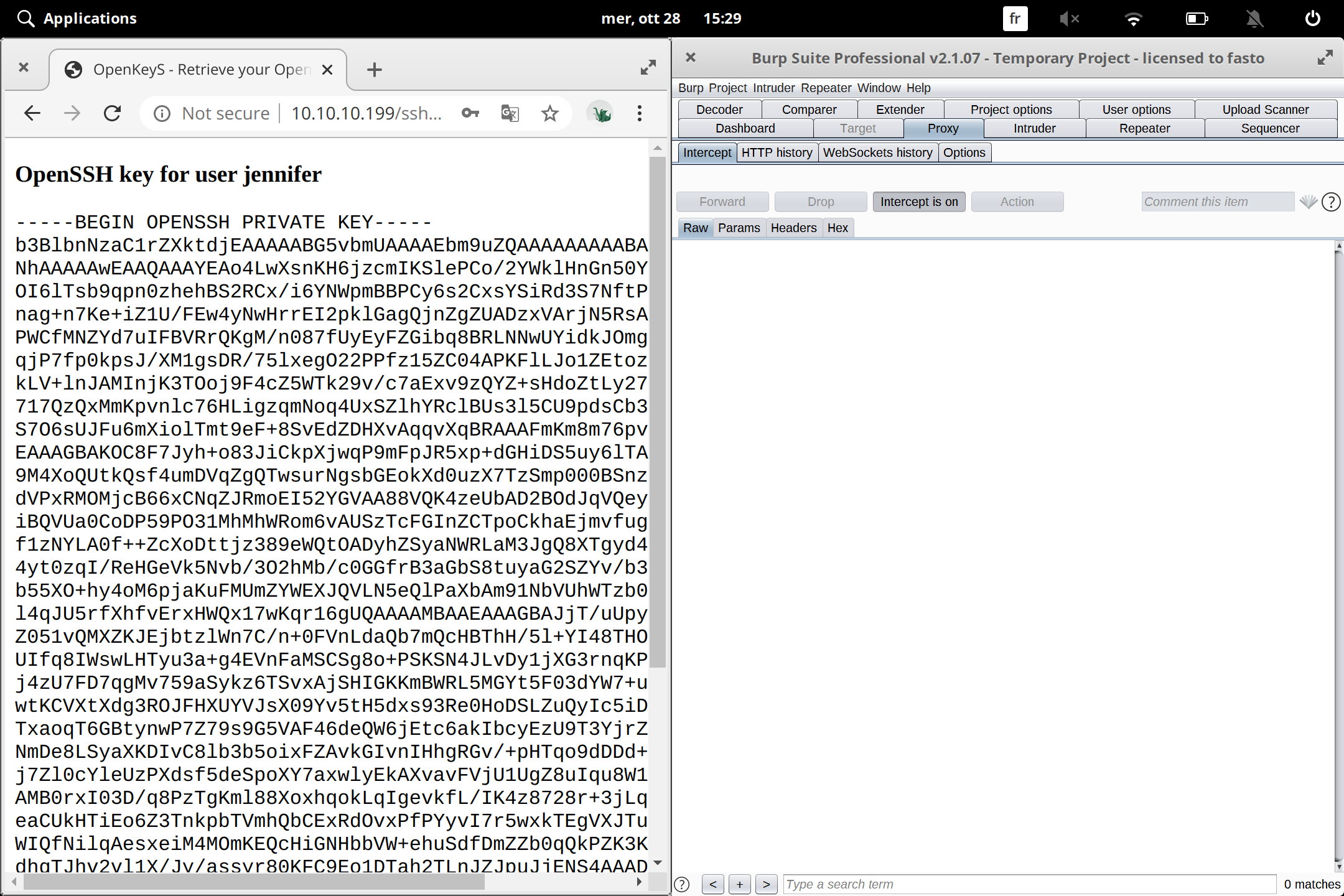The image size is (1344, 896).
Task: Open the power button icon in the tray
Action: coord(1313,18)
